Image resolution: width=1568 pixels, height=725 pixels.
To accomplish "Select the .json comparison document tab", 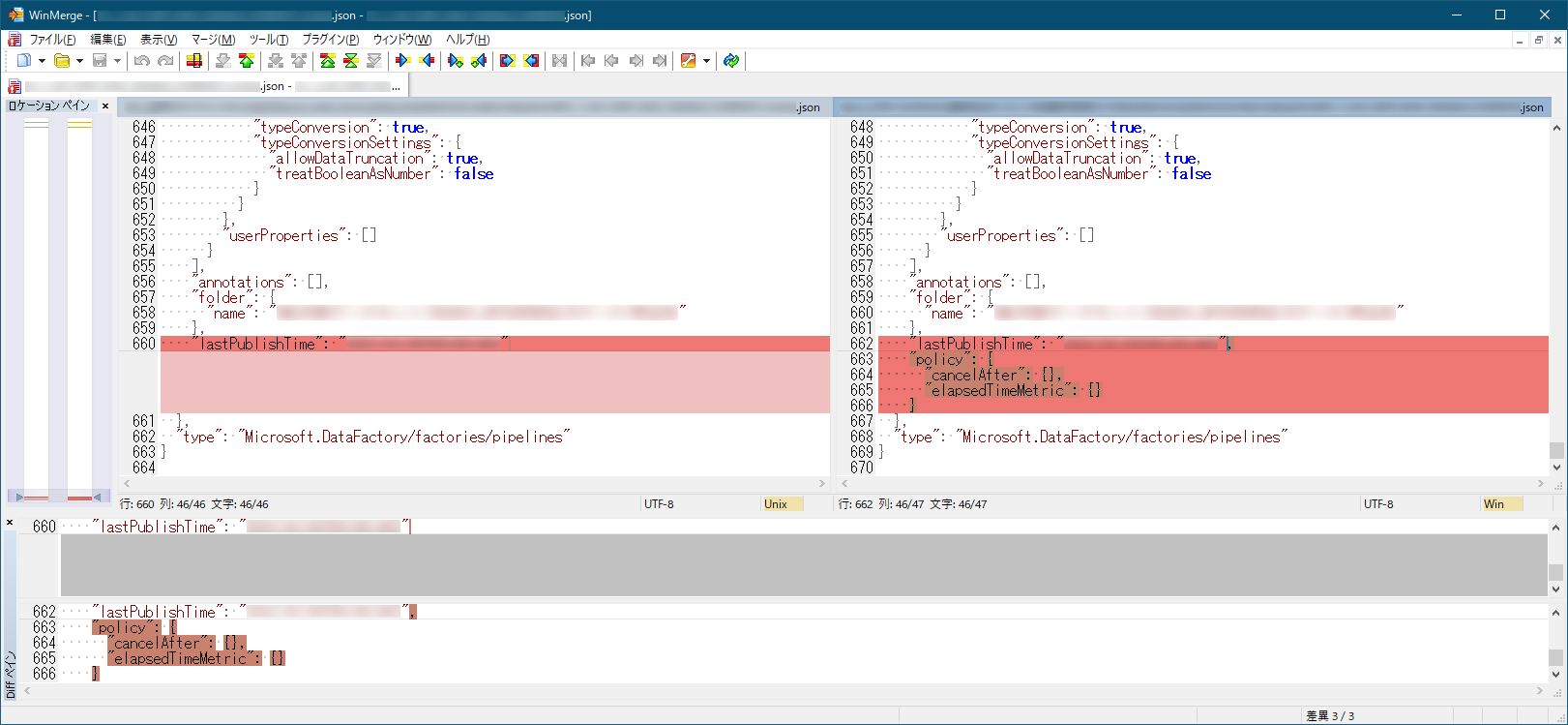I will tap(206, 86).
